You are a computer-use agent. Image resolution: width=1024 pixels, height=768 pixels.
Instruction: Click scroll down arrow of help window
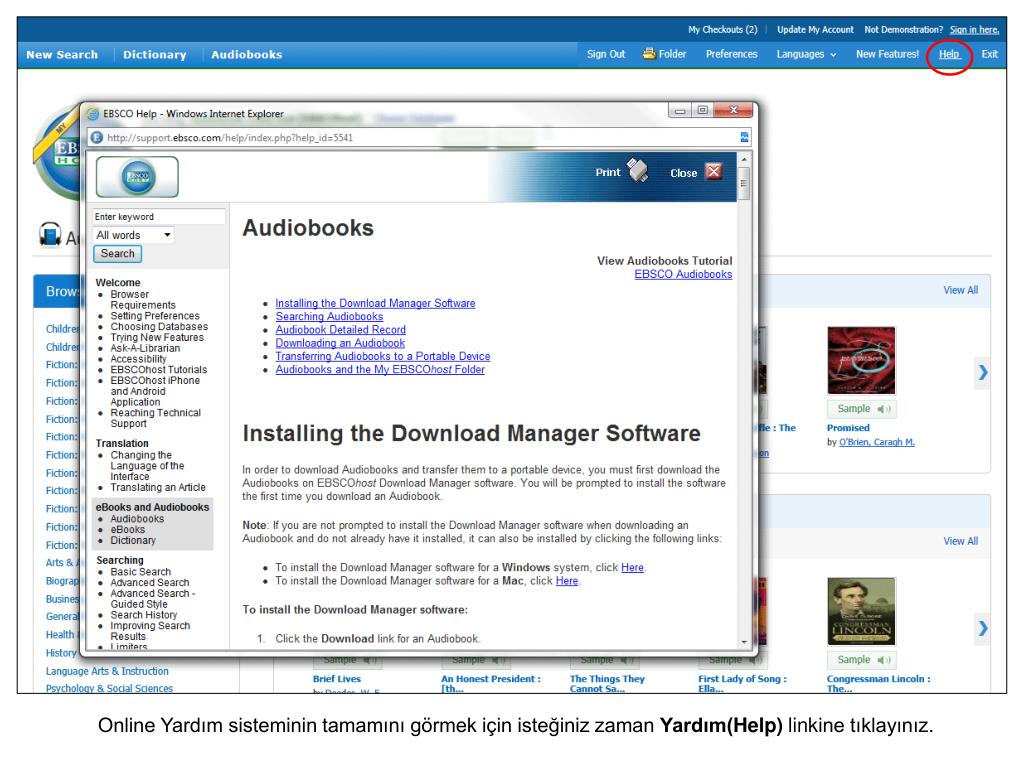743,642
